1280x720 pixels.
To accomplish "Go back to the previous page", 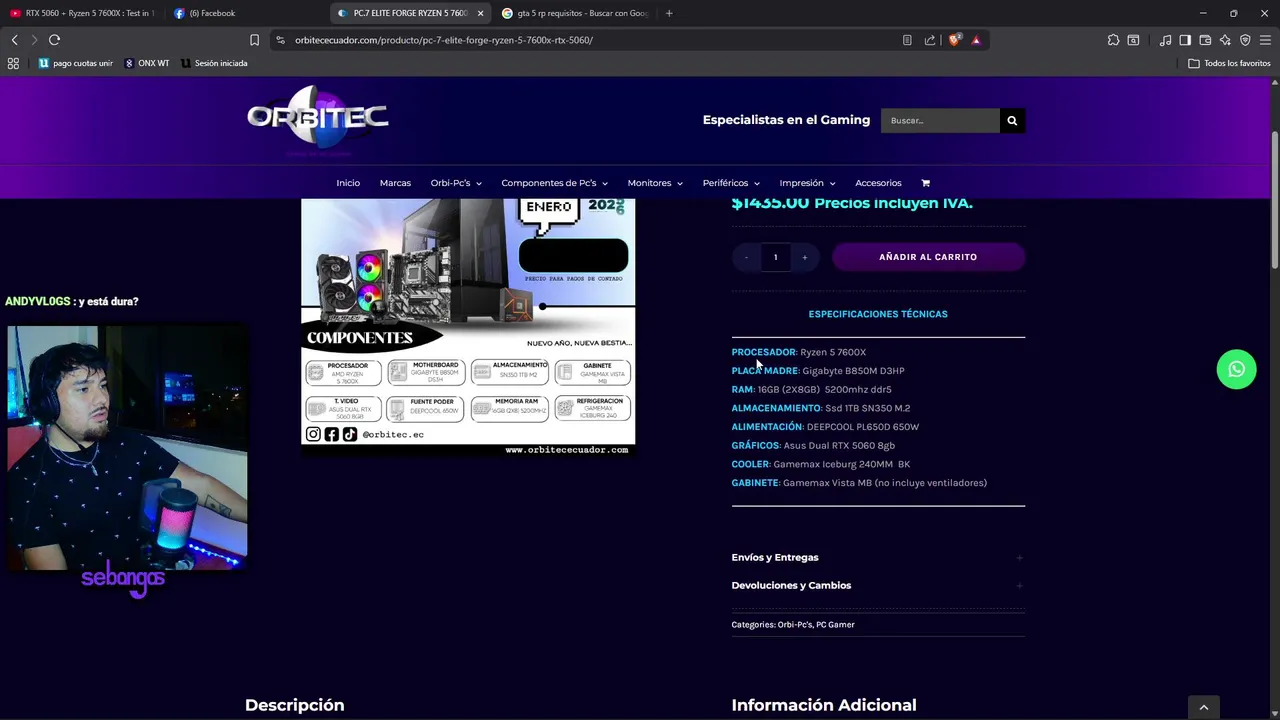I will (14, 40).
